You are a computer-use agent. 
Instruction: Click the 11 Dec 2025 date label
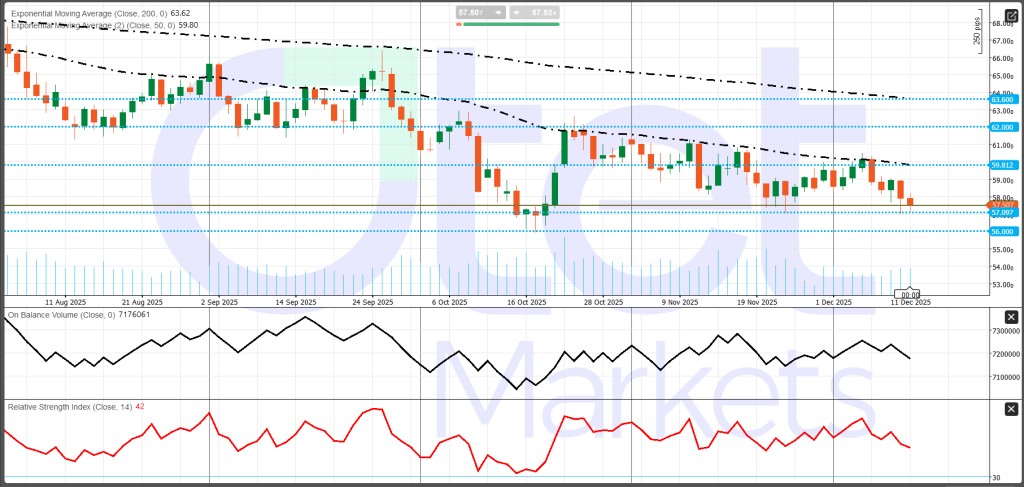pyautogui.click(x=911, y=302)
